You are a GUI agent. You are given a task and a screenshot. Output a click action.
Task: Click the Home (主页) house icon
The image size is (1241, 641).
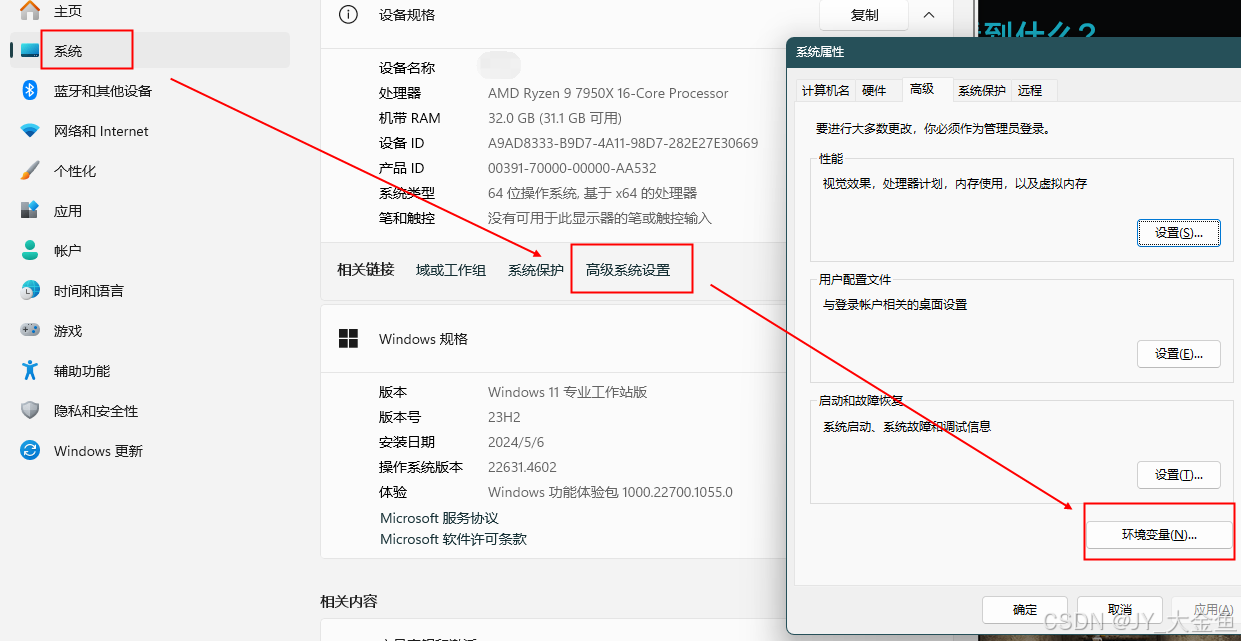click(x=30, y=11)
